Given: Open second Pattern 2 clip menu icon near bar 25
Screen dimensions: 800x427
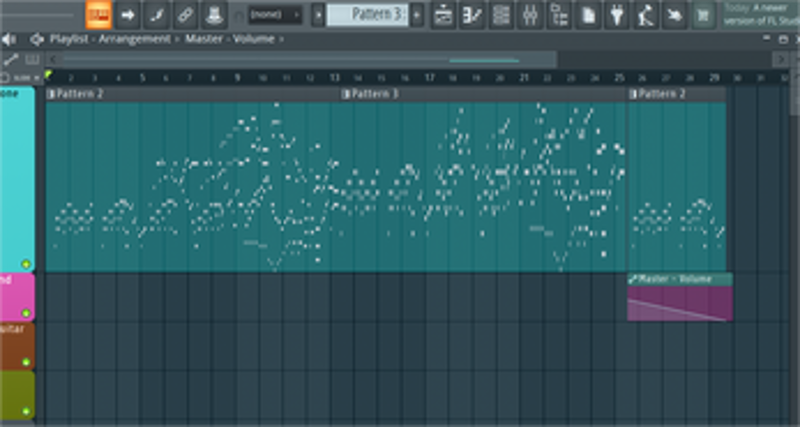Looking at the screenshot, I should click(x=633, y=94).
